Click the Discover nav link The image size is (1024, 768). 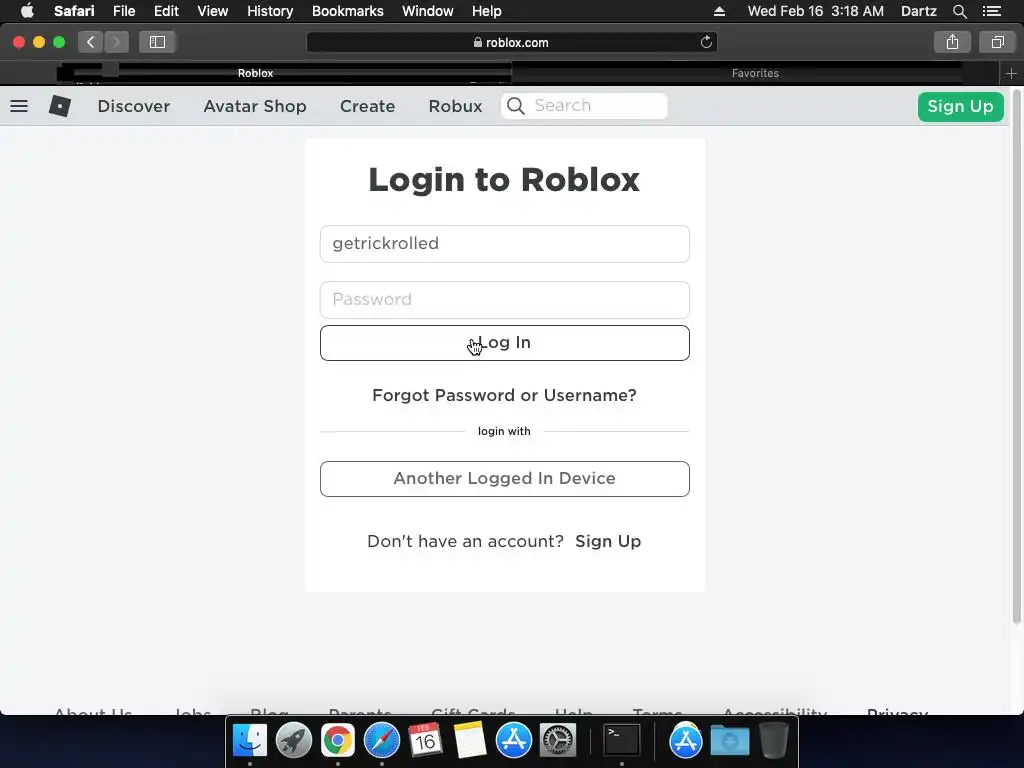[x=134, y=106]
